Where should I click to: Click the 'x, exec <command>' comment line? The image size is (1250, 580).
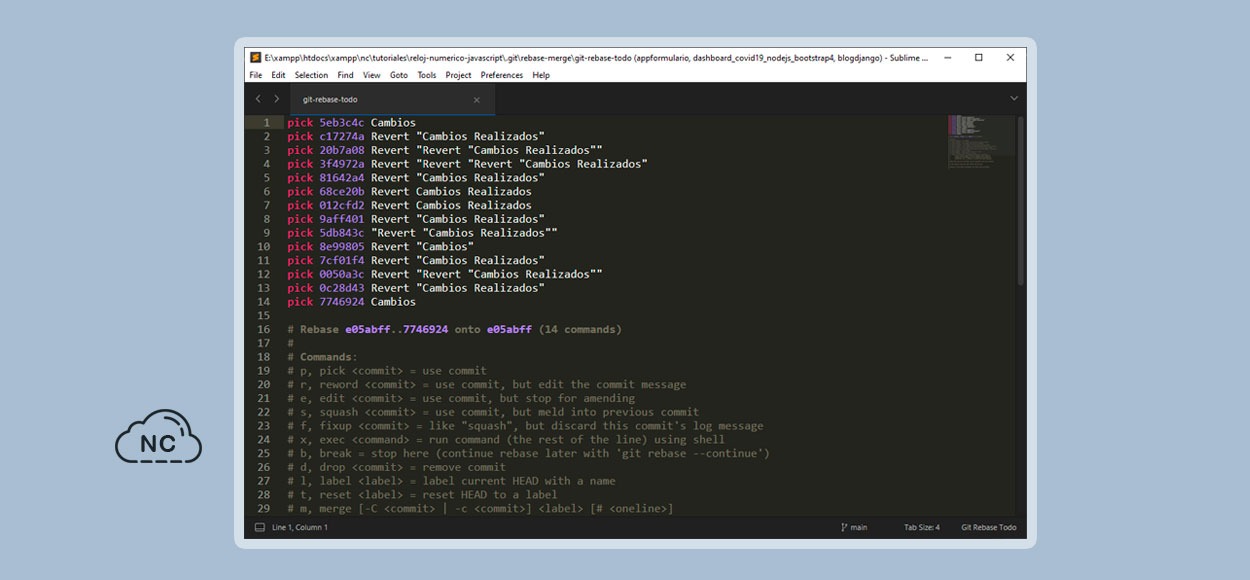pos(506,439)
